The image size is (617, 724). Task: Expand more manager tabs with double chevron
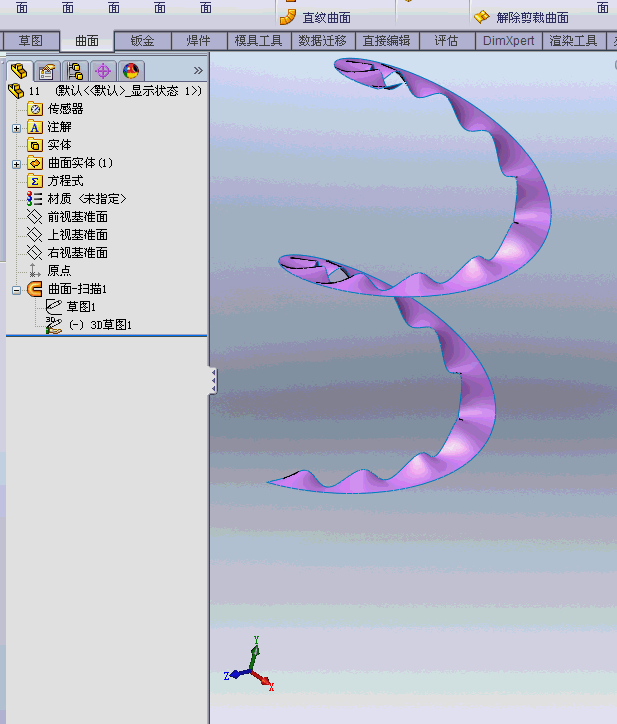click(198, 71)
